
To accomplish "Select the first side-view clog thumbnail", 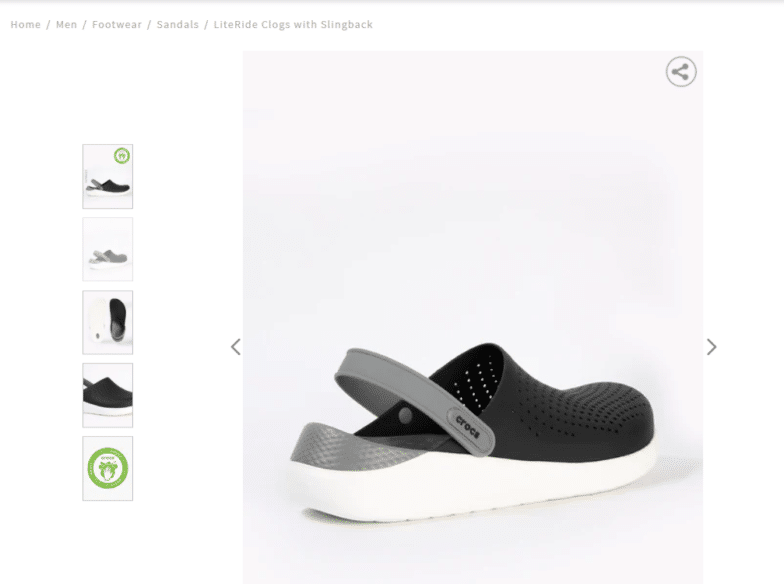I will coord(108,176).
